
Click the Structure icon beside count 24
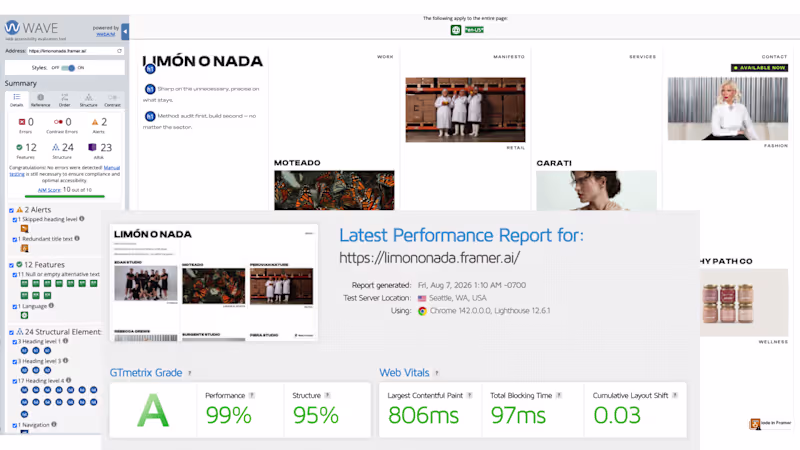(56, 147)
